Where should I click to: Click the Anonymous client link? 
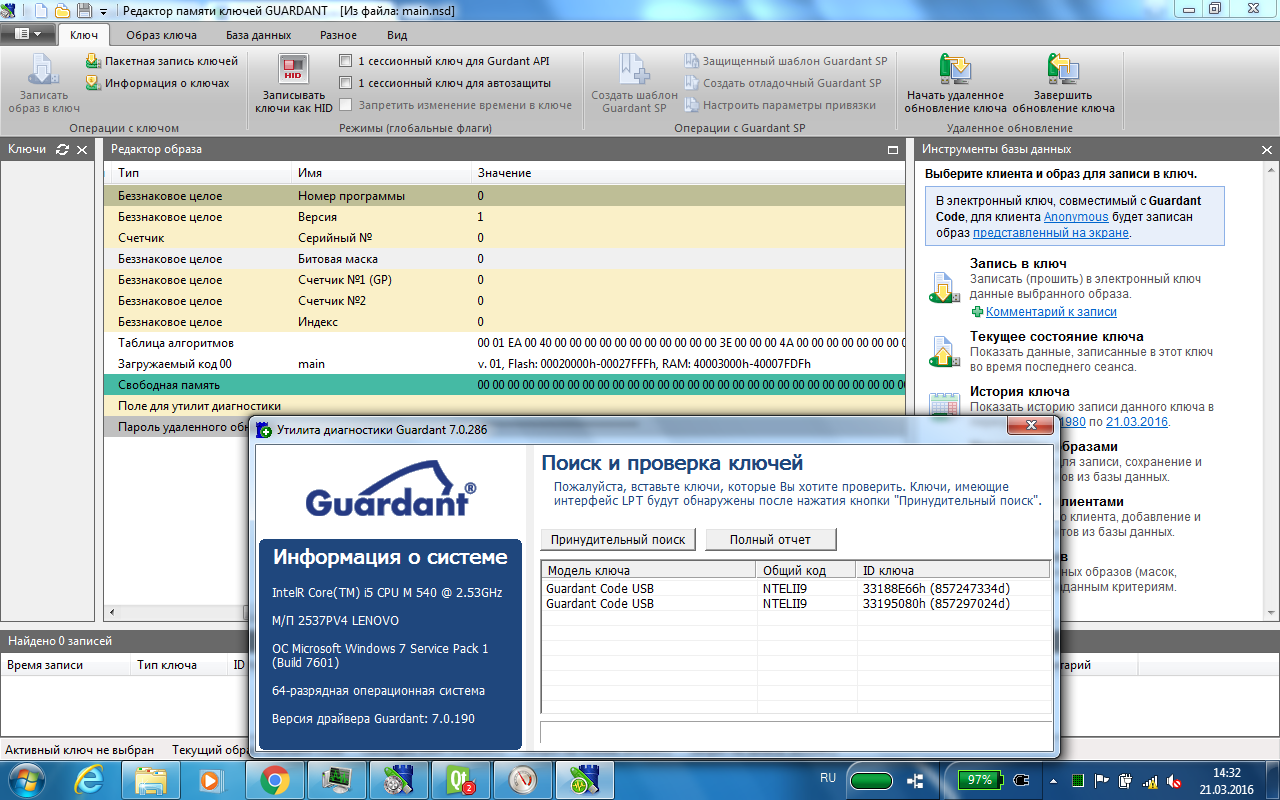pos(1076,217)
